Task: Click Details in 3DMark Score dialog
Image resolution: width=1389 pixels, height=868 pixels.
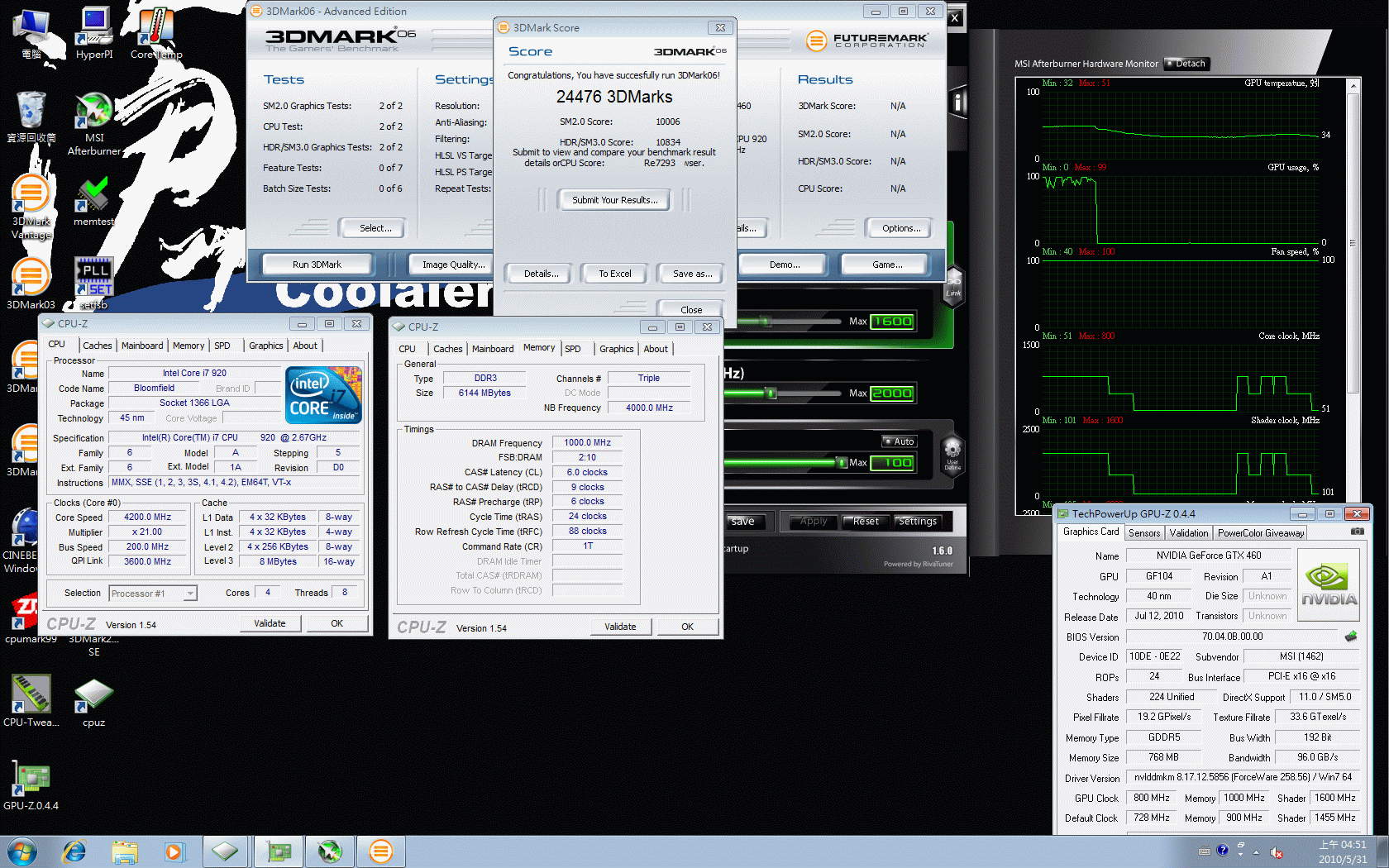Action: [541, 274]
